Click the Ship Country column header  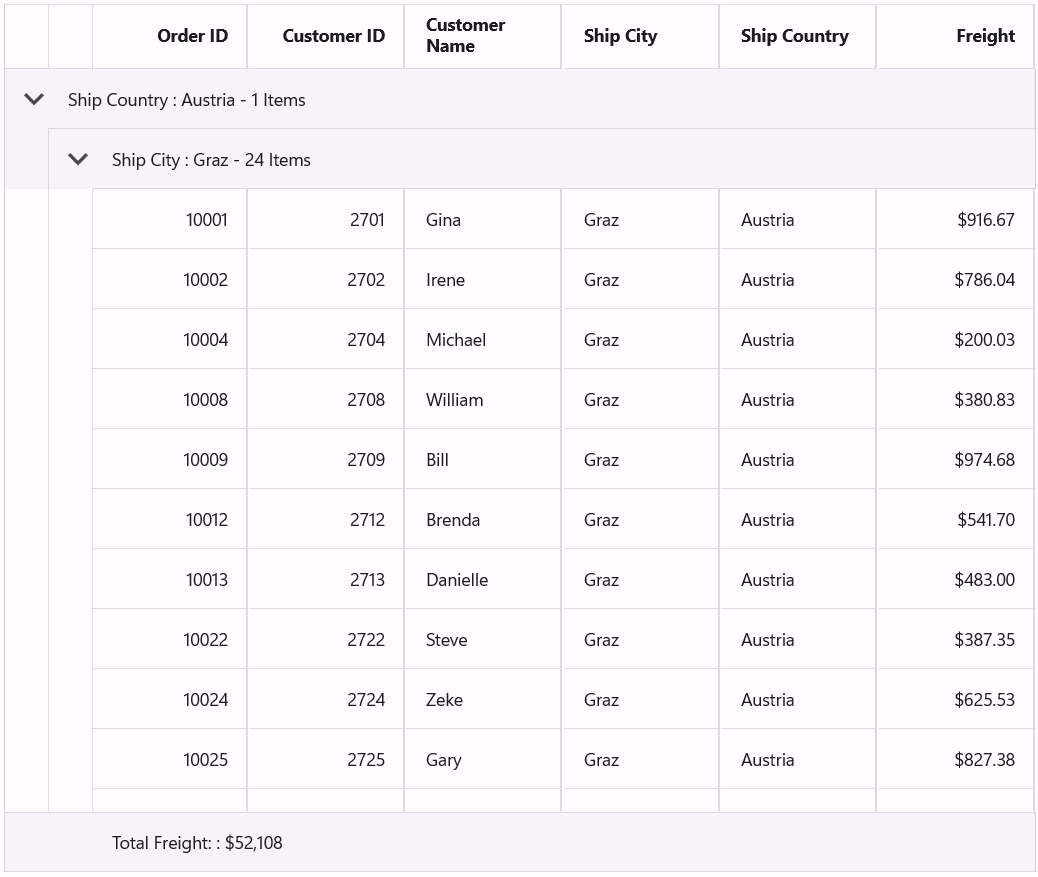pos(794,36)
